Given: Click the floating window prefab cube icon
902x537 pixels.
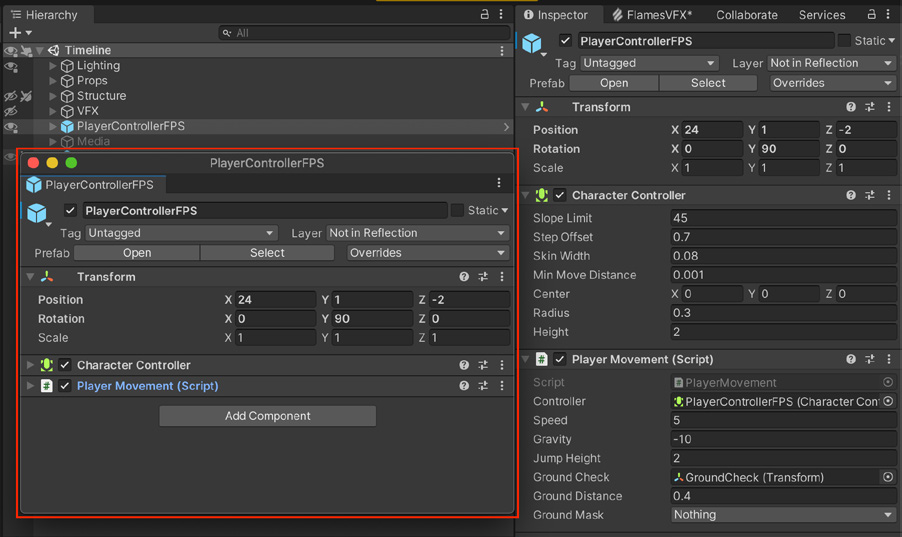Looking at the screenshot, I should (37, 213).
